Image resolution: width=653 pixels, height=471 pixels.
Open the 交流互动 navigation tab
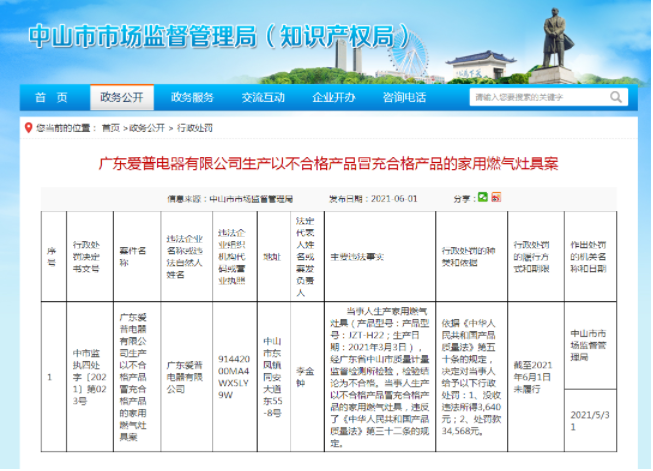(x=263, y=97)
